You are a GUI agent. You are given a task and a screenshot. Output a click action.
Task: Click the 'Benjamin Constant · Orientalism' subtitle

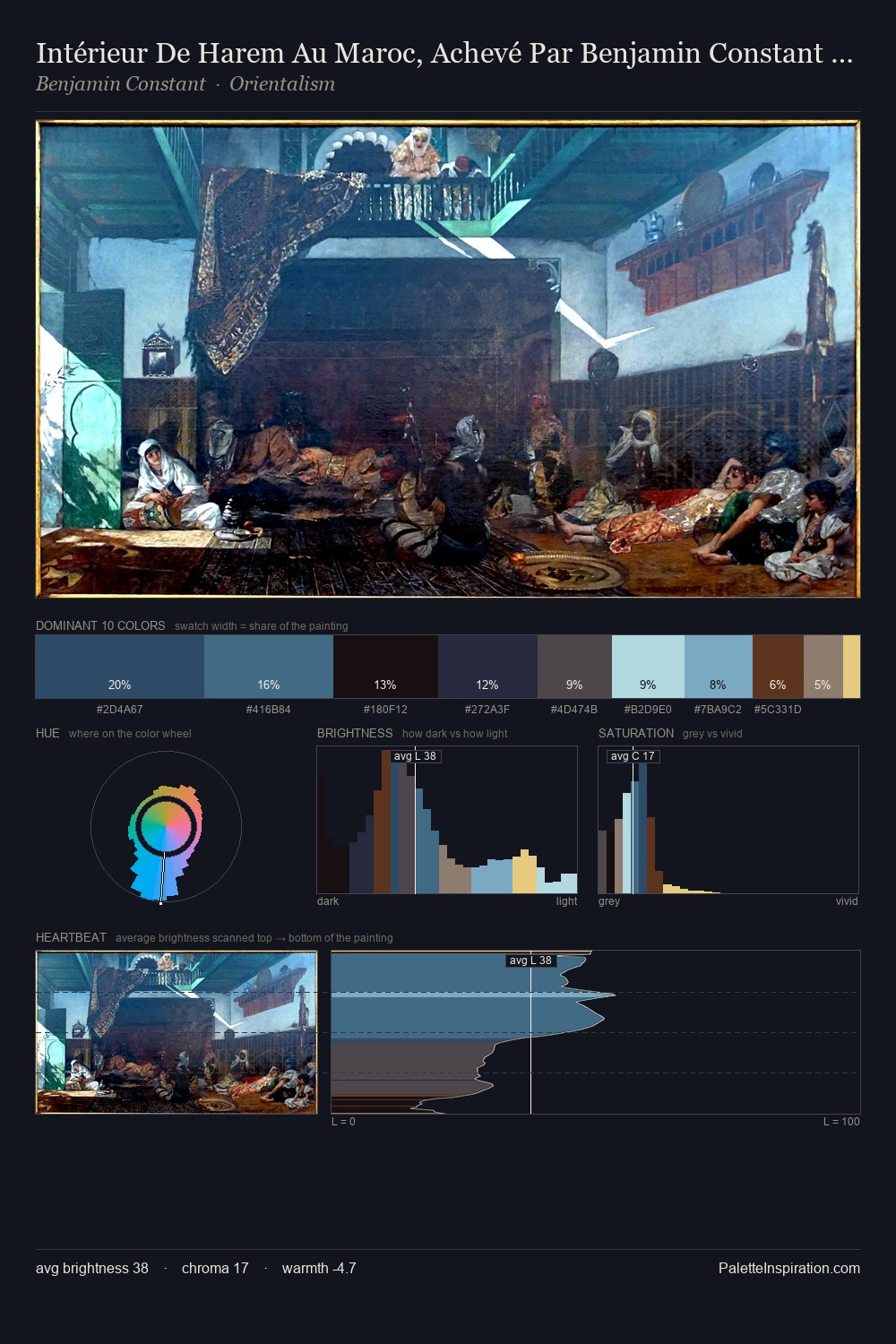click(185, 84)
